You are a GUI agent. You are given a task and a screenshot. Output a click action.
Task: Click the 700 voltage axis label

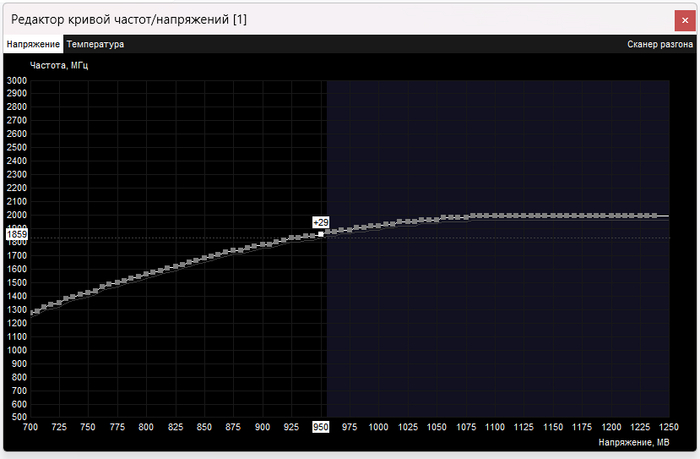(x=30, y=427)
